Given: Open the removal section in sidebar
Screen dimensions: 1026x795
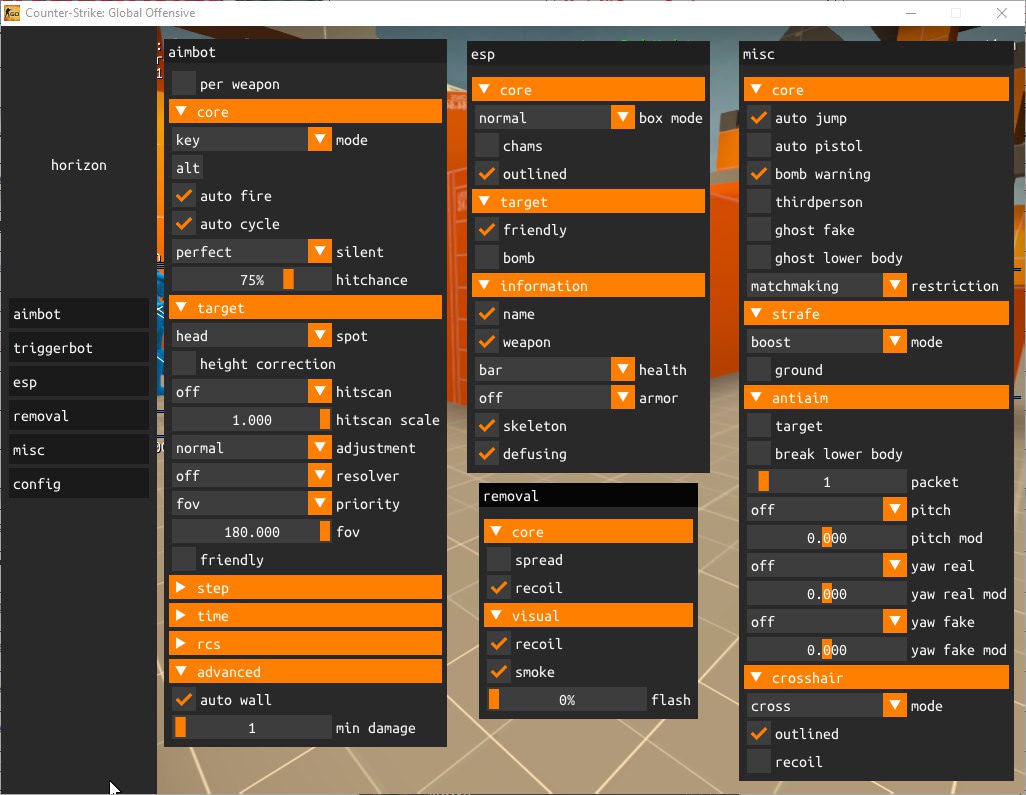Looking at the screenshot, I should (x=79, y=416).
